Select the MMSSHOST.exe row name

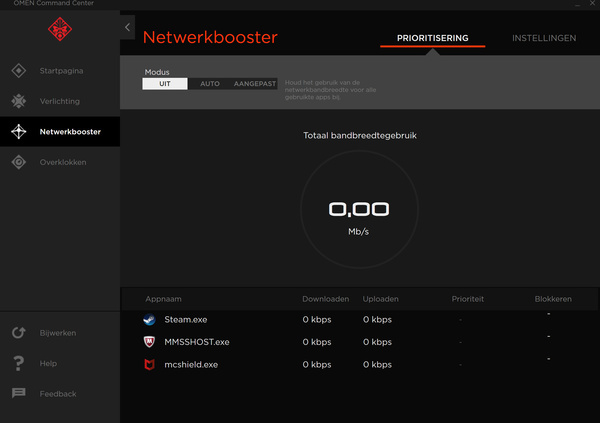click(197, 342)
